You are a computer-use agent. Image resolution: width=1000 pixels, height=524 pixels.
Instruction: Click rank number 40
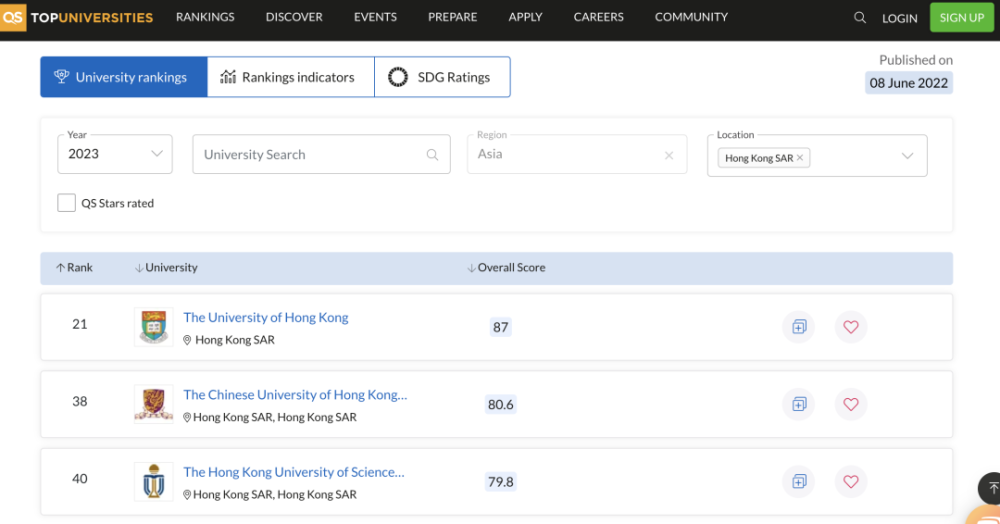(x=80, y=478)
